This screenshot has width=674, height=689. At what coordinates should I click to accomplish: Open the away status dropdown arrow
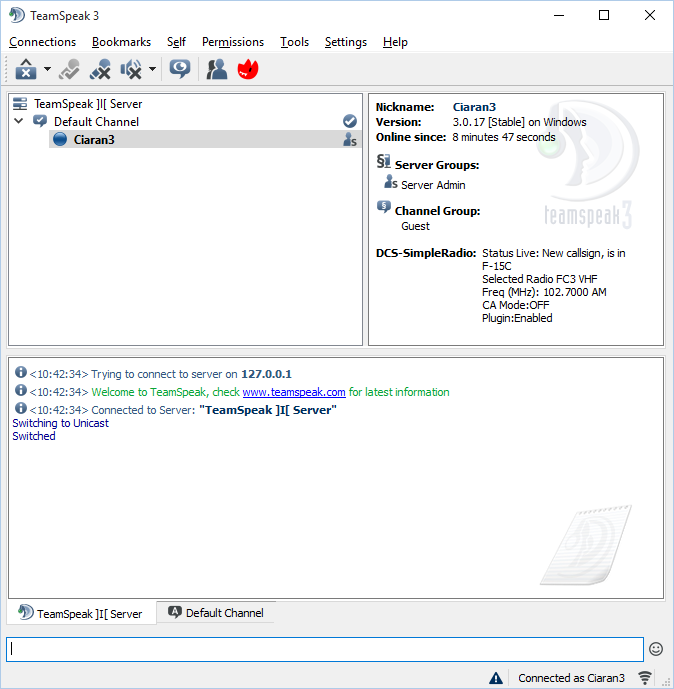click(47, 69)
